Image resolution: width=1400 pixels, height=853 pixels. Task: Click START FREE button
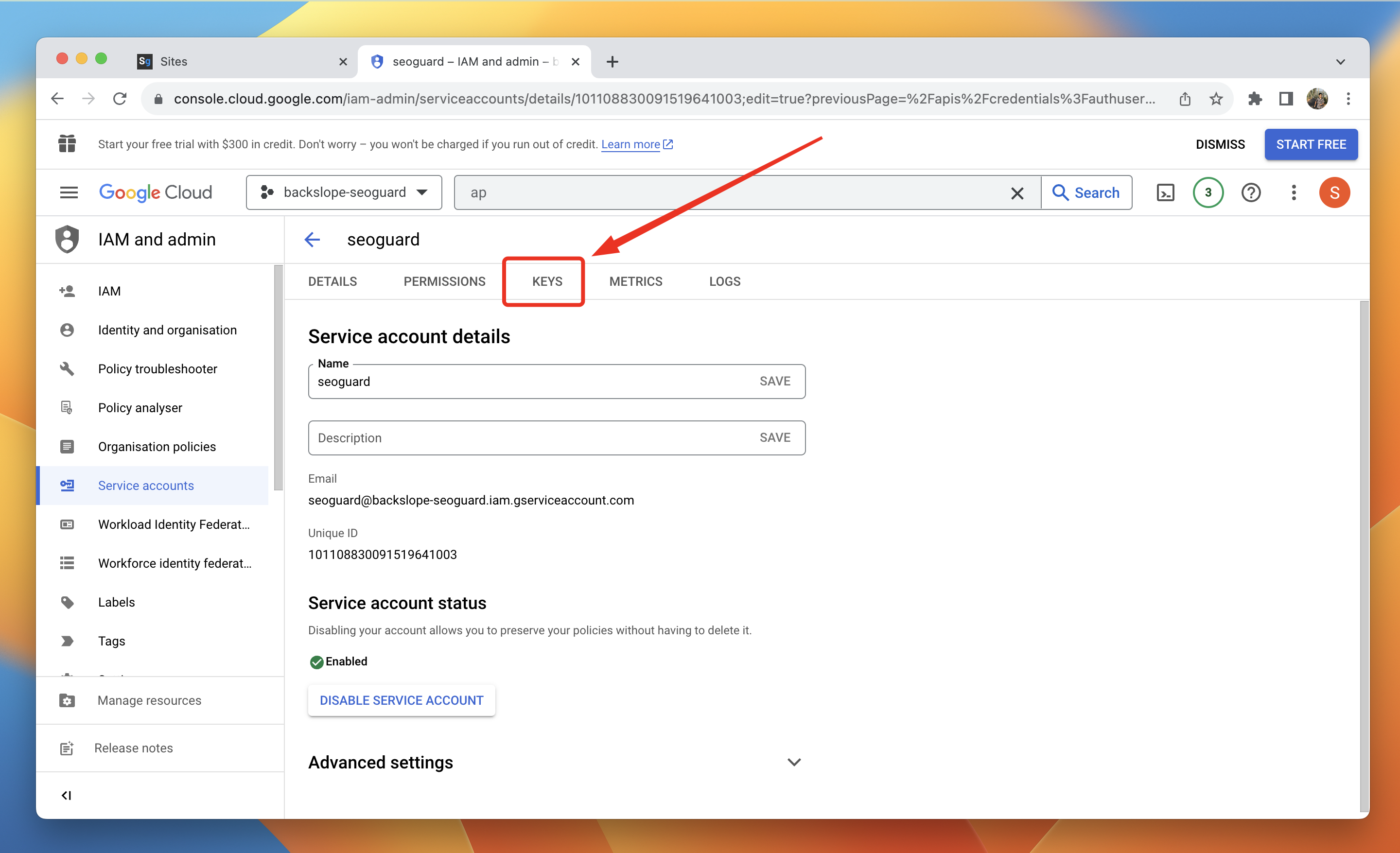pyautogui.click(x=1310, y=144)
